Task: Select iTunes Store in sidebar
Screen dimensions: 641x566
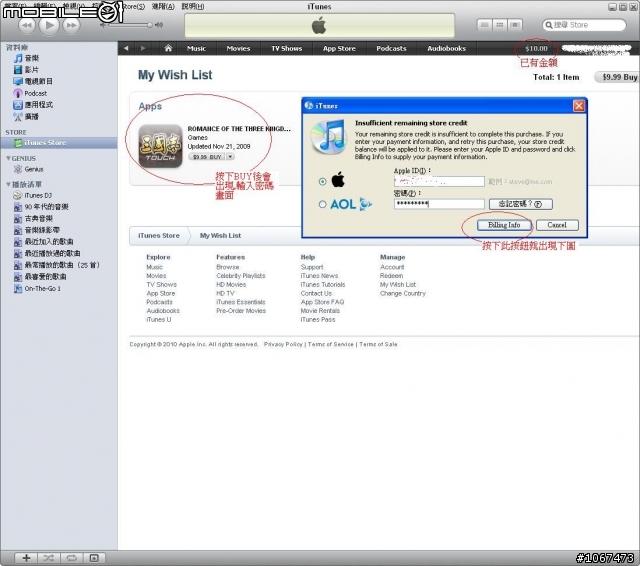Action: pos(58,143)
